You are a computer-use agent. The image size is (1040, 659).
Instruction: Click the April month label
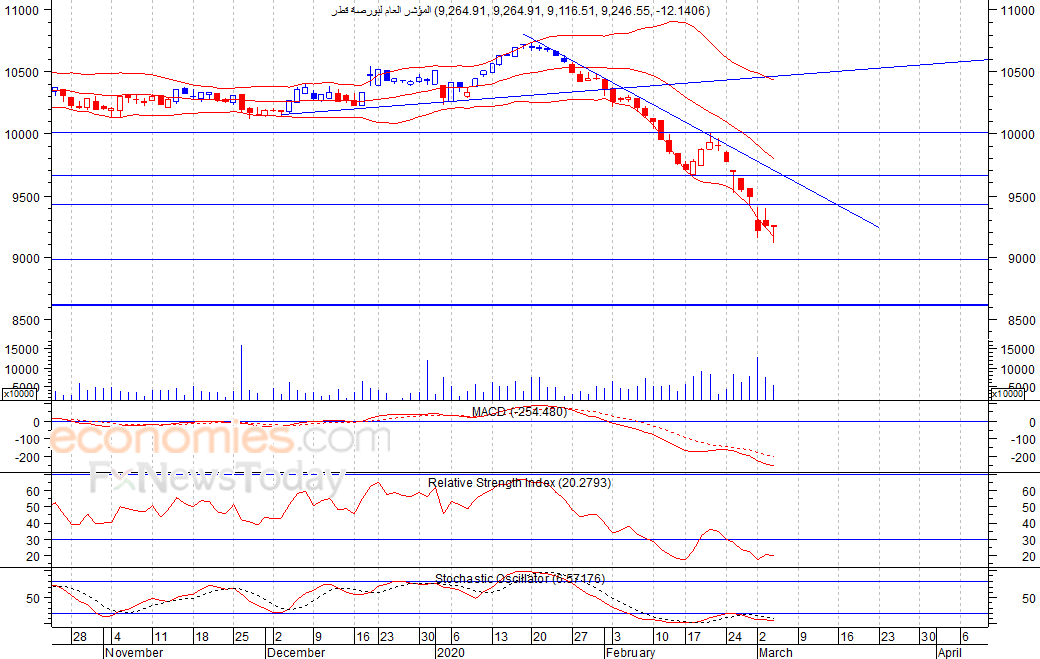pyautogui.click(x=950, y=652)
